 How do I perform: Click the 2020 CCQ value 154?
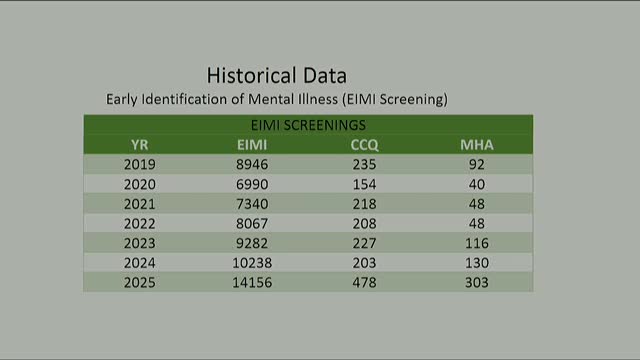click(x=364, y=184)
